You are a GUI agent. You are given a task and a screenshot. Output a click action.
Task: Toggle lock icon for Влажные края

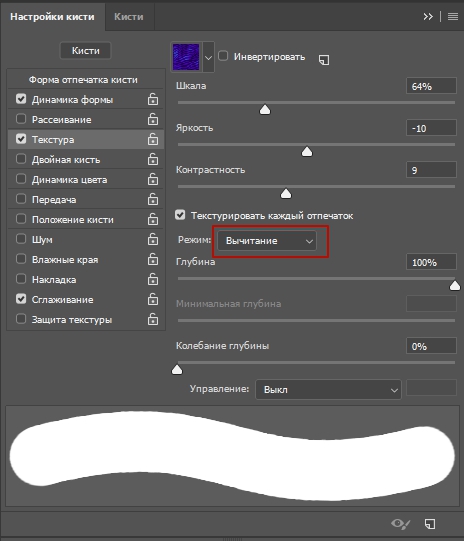click(153, 259)
